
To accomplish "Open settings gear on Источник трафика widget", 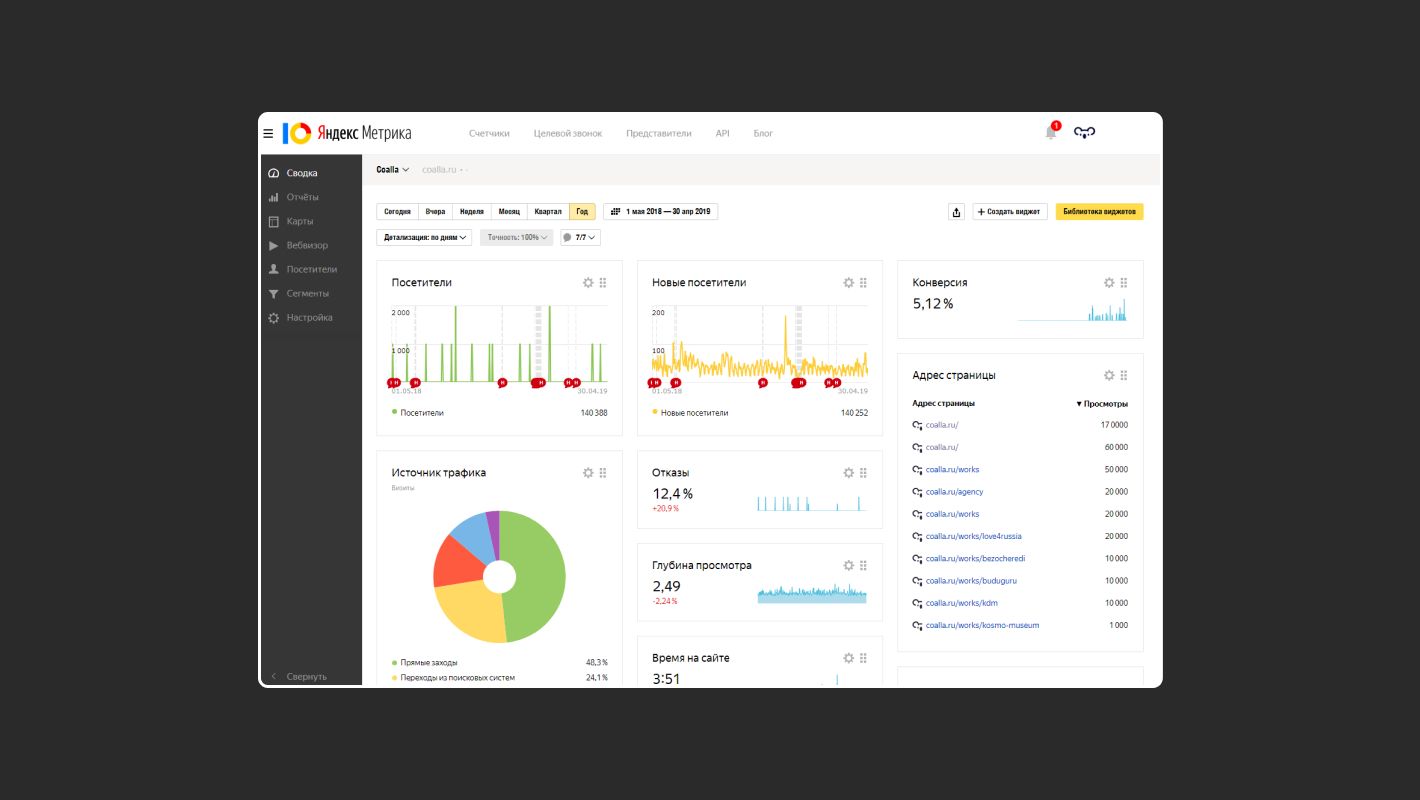I will tap(588, 473).
